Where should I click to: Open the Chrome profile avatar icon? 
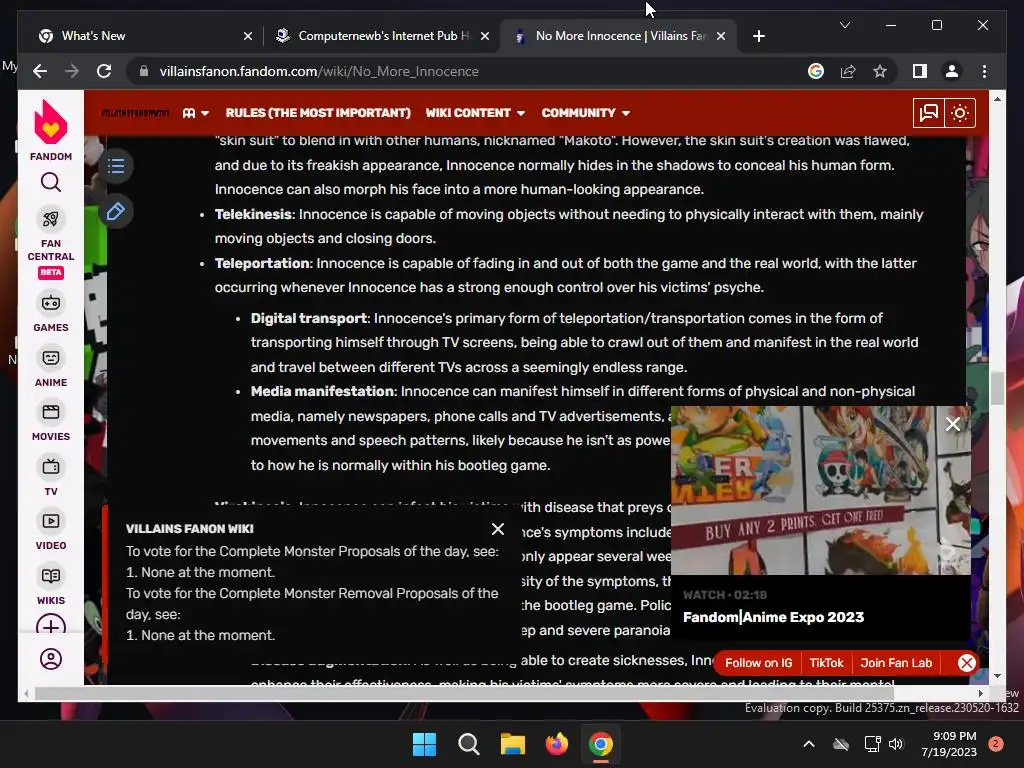click(x=952, y=71)
